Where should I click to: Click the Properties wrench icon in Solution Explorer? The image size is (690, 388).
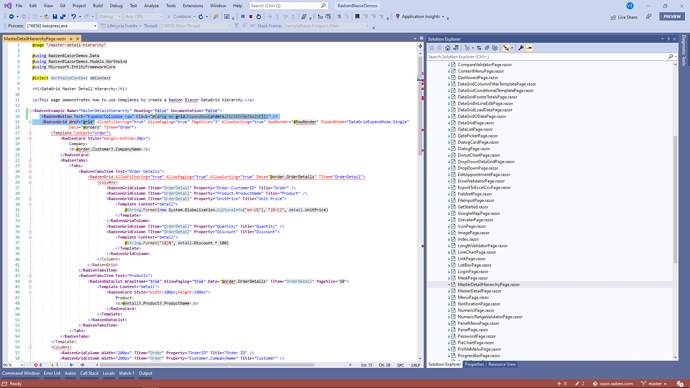521,48
